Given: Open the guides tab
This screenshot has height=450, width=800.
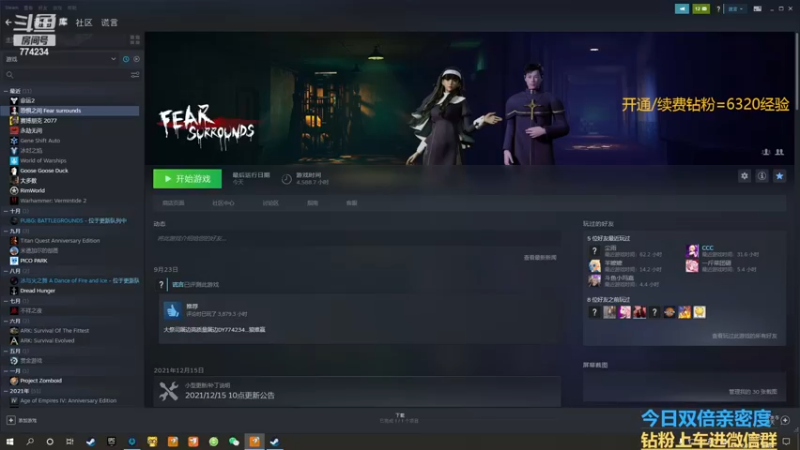Looking at the screenshot, I should (312, 203).
